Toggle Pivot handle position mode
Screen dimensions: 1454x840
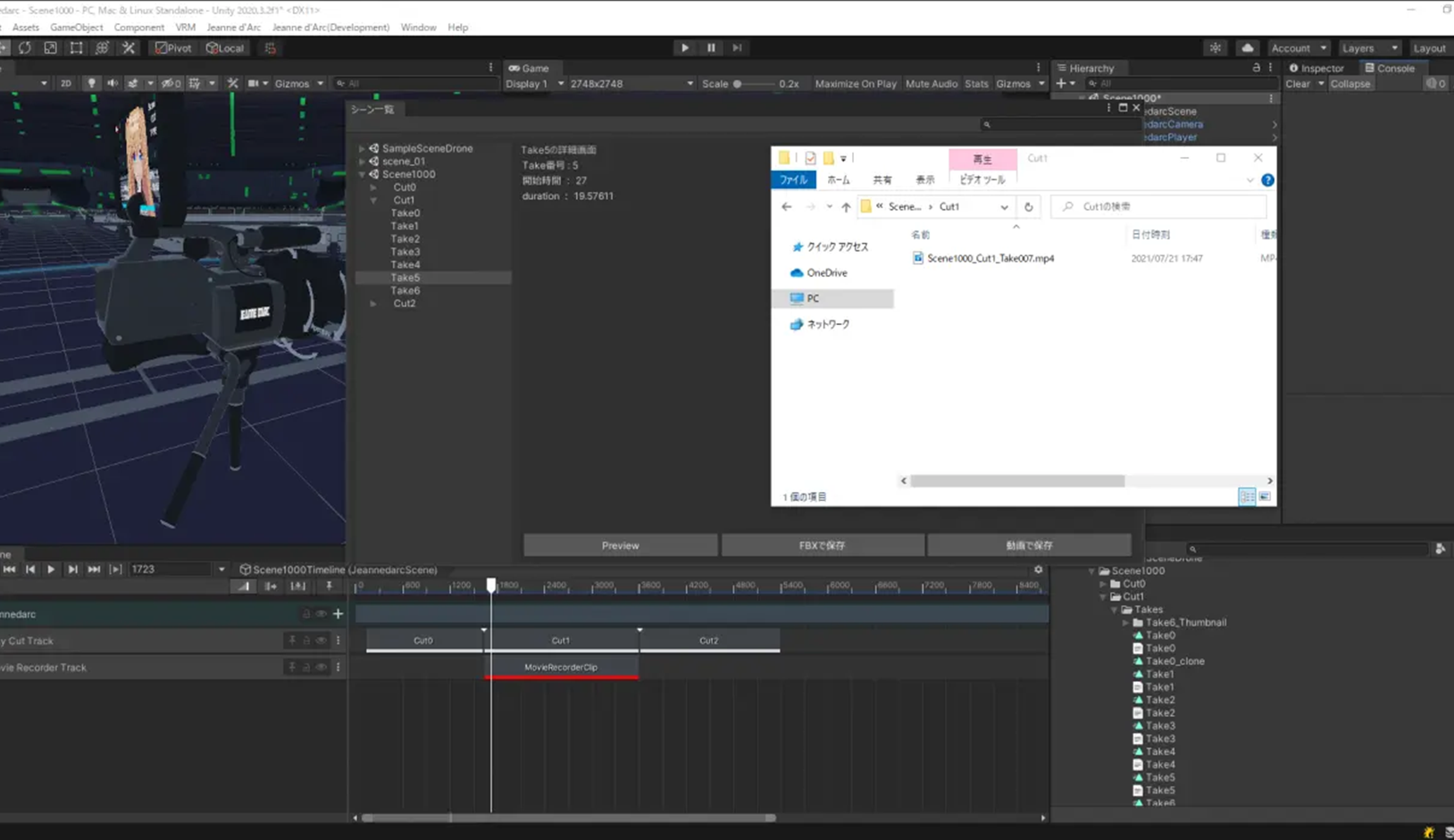(x=174, y=48)
